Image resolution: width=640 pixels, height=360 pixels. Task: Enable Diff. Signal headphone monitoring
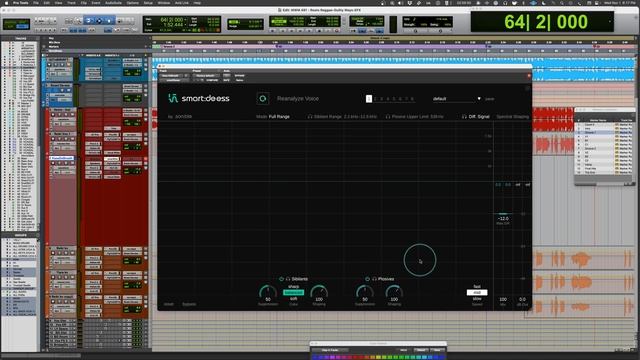pyautogui.click(x=464, y=117)
